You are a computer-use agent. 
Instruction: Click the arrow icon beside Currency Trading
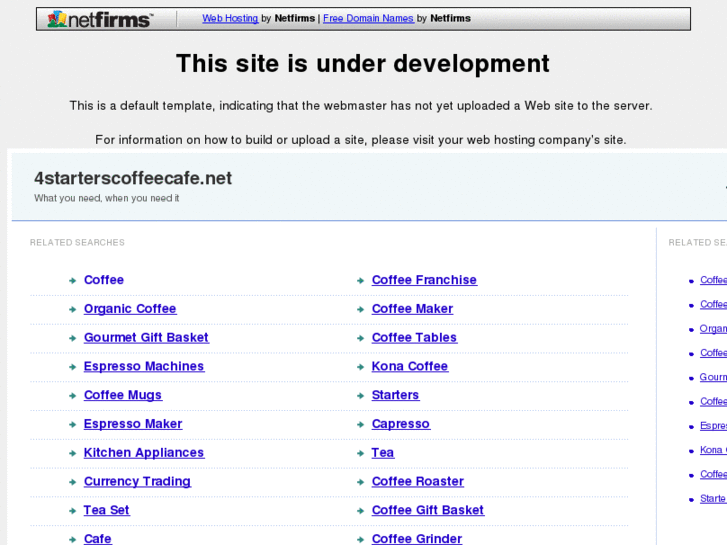[72, 482]
